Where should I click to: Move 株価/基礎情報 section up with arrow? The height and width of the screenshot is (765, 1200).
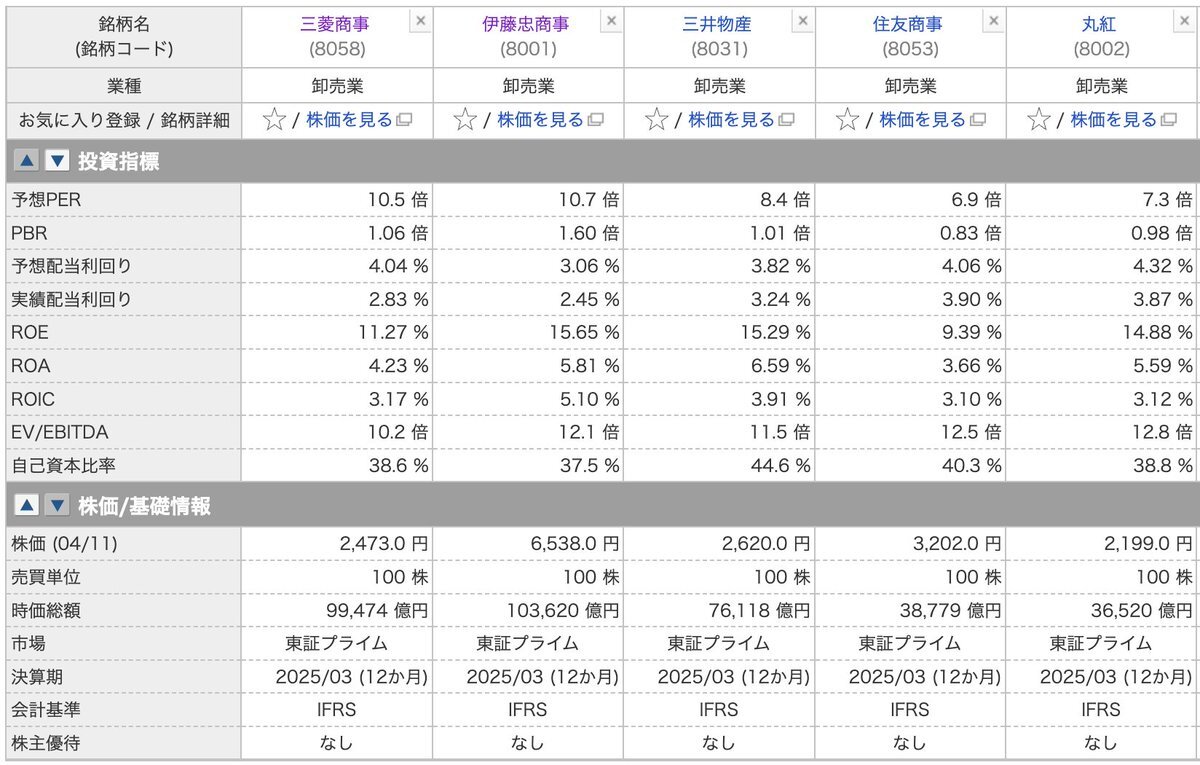click(x=26, y=505)
